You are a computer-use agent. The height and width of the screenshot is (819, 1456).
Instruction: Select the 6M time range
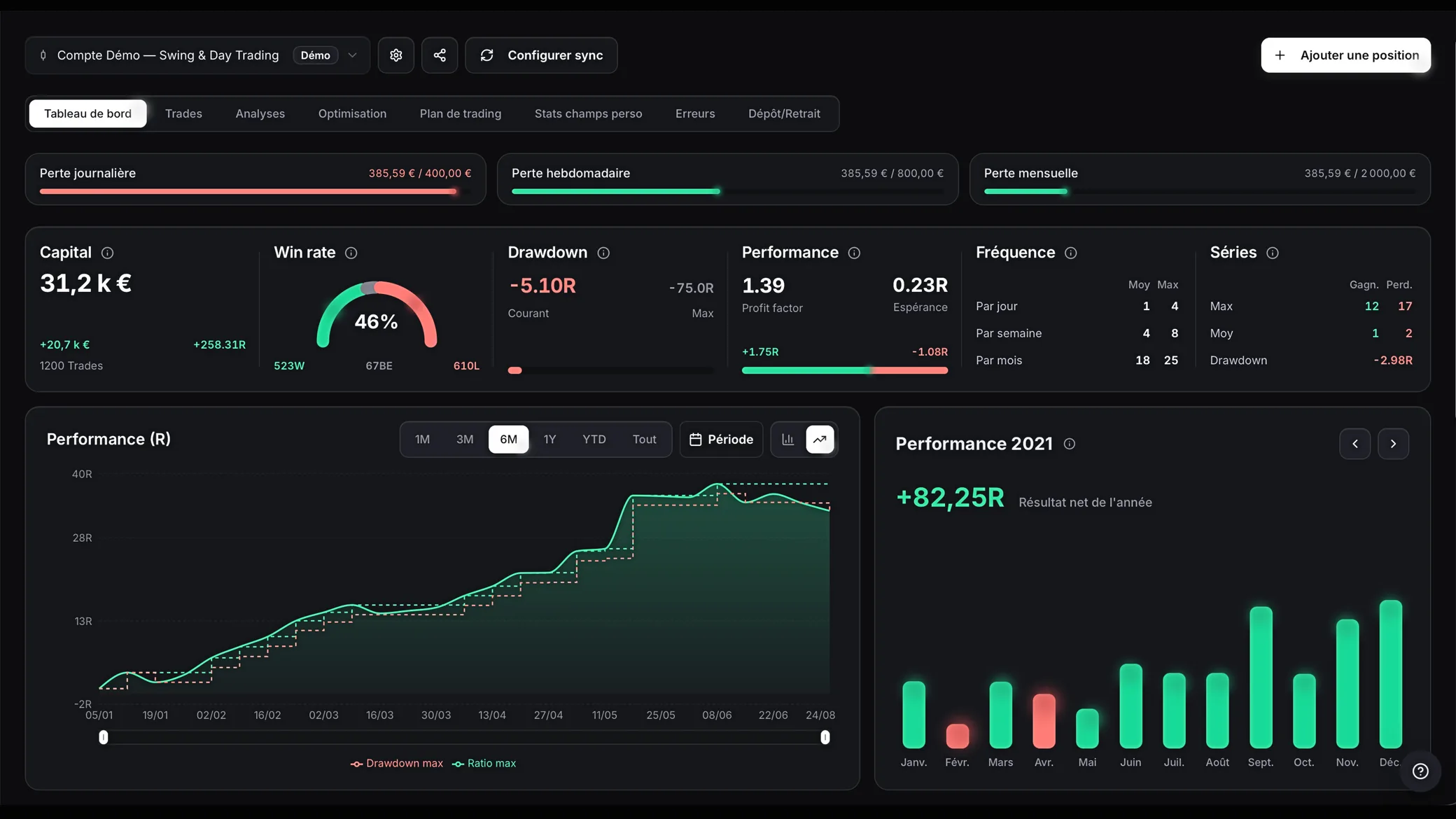click(508, 440)
